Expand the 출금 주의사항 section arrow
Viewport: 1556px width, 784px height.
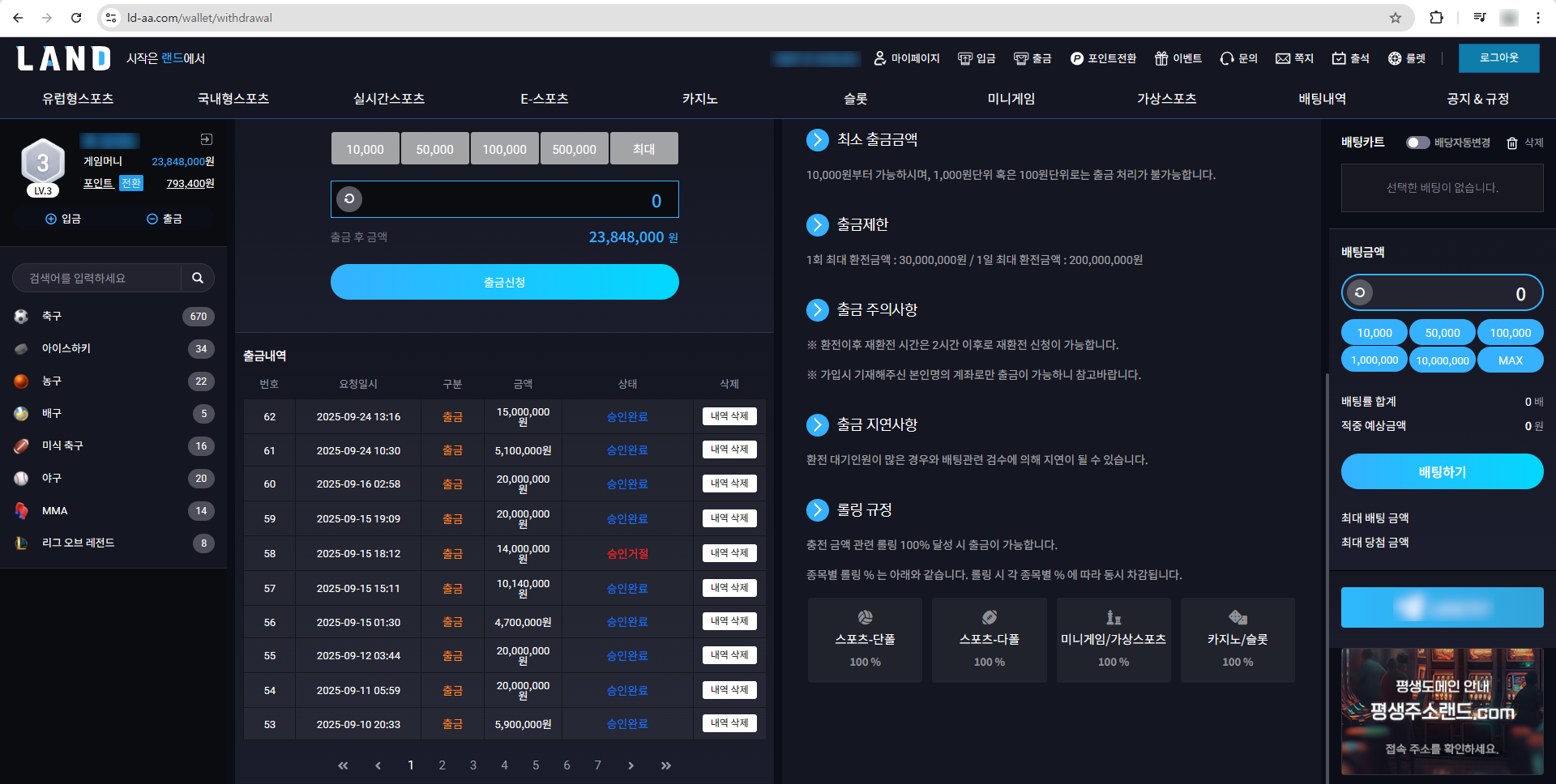(x=818, y=310)
